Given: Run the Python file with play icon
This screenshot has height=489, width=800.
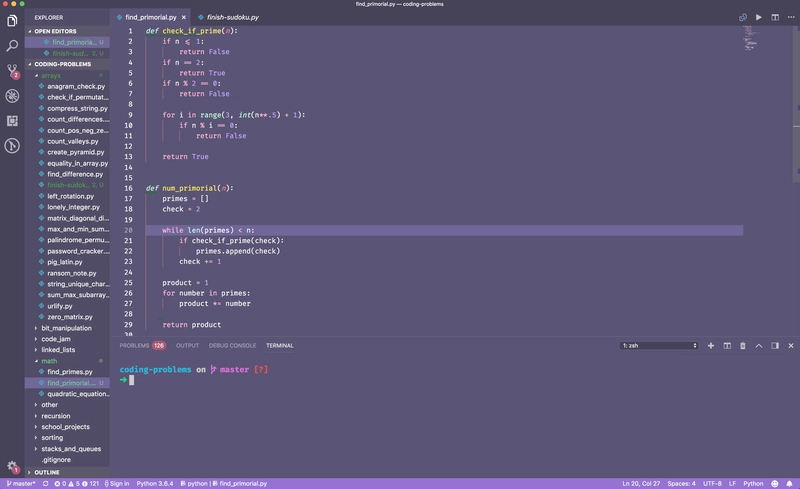Looking at the screenshot, I should 759,17.
